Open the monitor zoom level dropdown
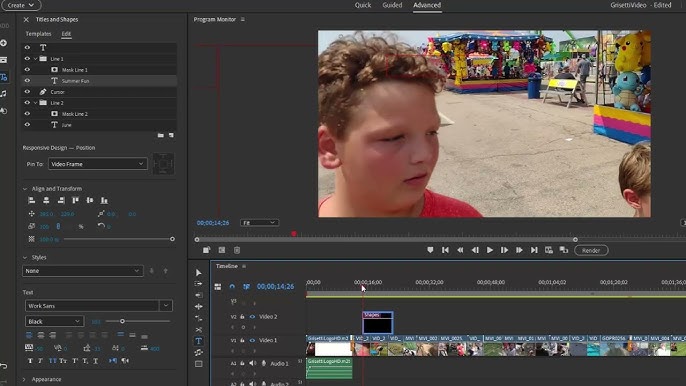Screen dimensions: 686x386 tap(259, 223)
